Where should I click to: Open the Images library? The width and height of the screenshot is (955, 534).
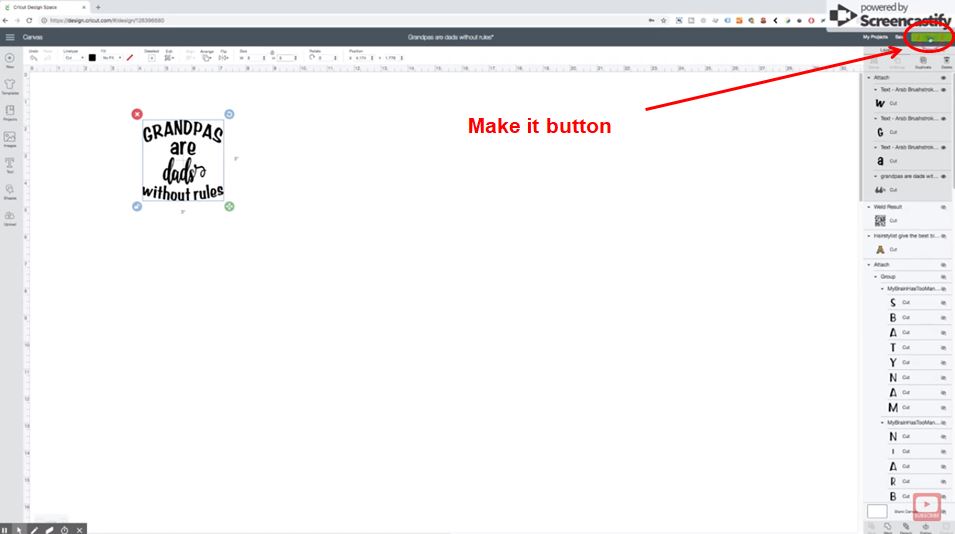pyautogui.click(x=10, y=139)
